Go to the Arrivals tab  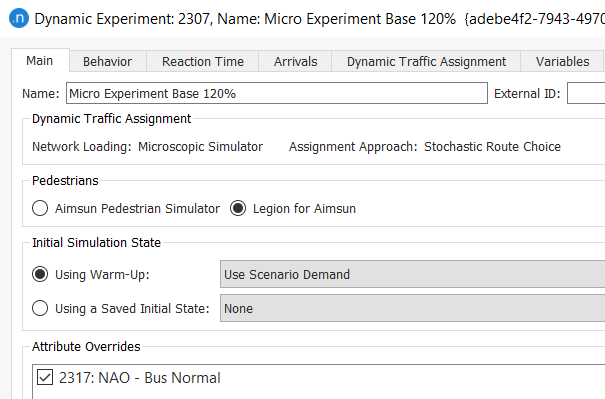click(295, 62)
